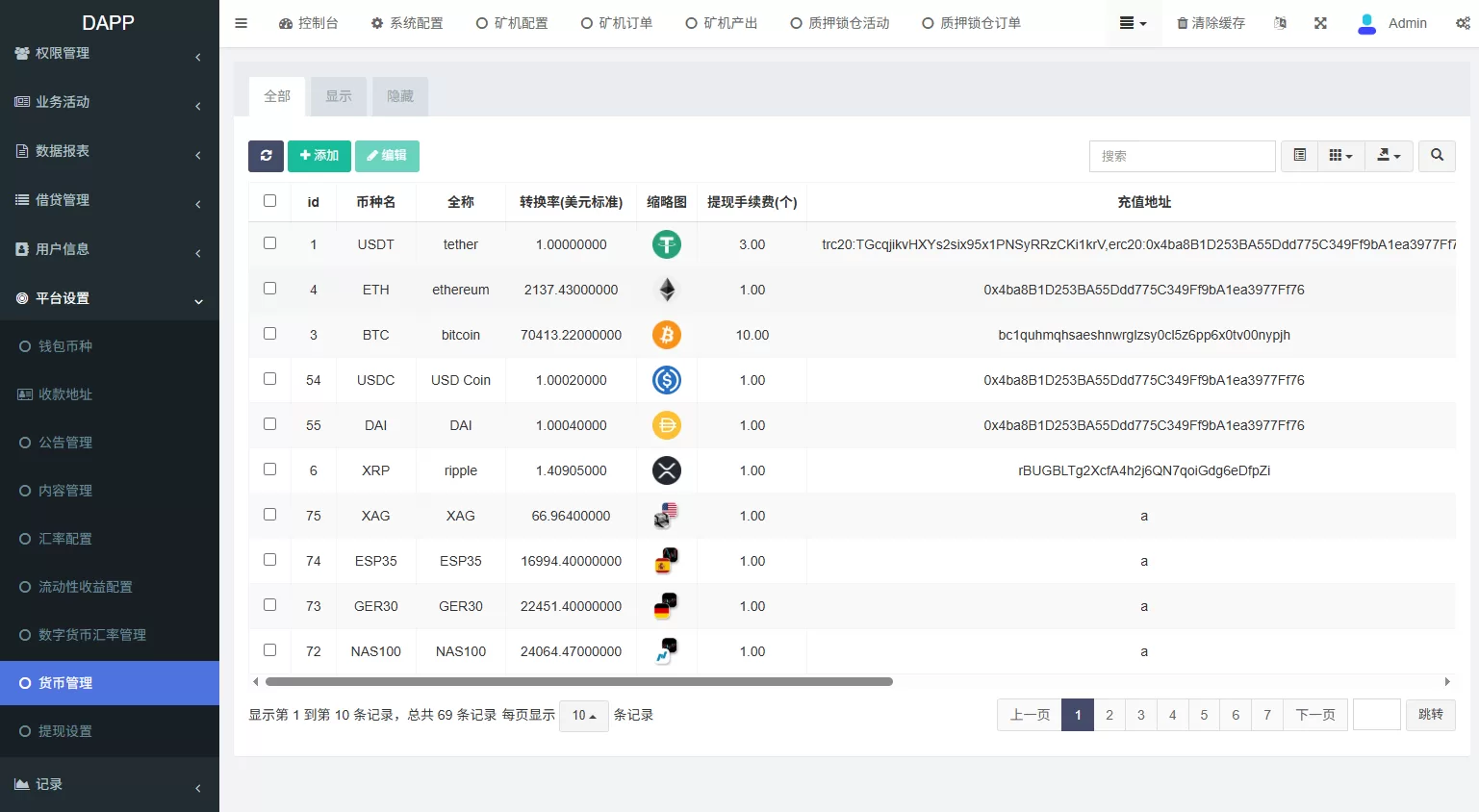Open the export dropdown in the toolbar
Viewport: 1479px width, 812px height.
(x=1389, y=156)
